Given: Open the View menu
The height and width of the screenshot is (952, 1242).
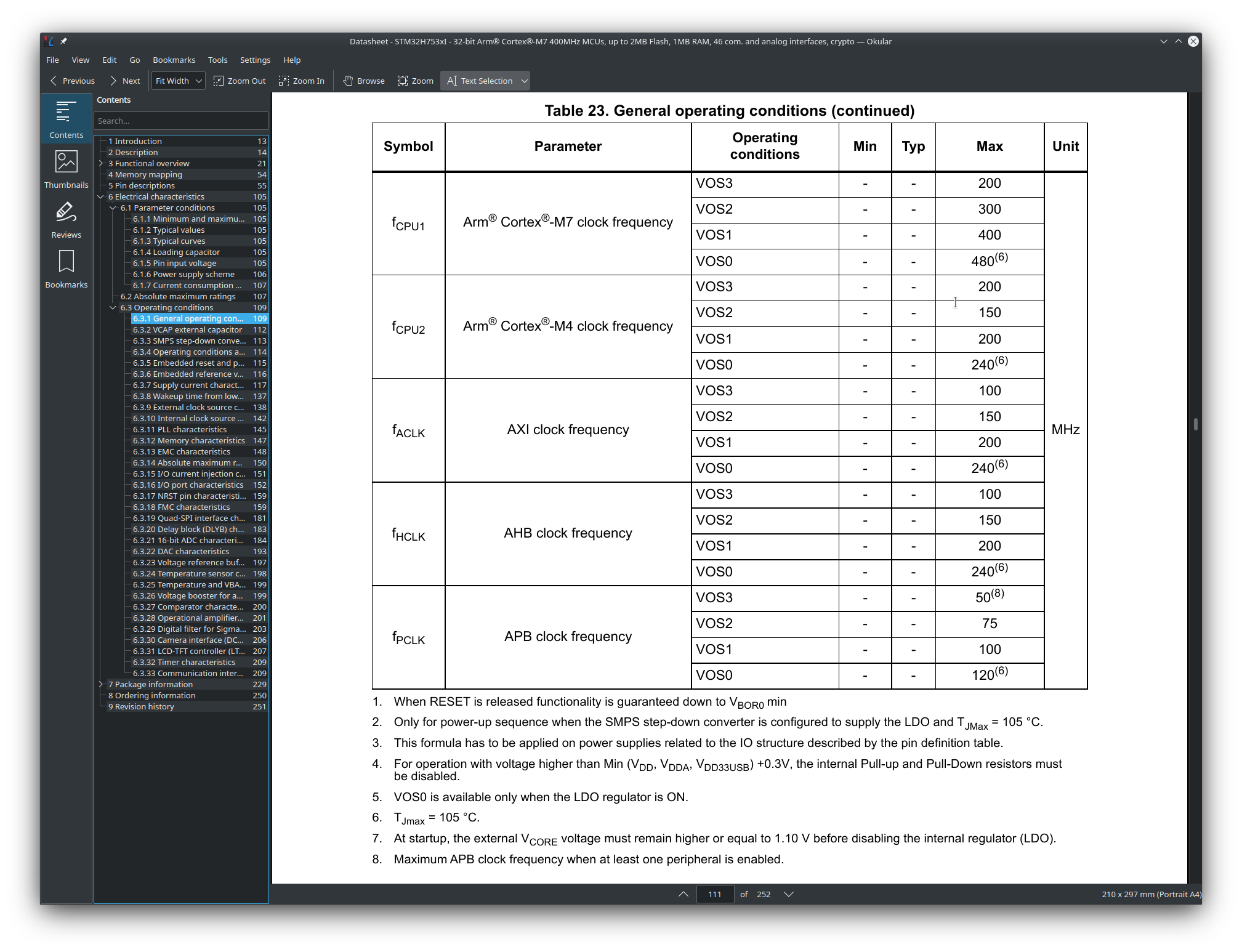Looking at the screenshot, I should coord(80,60).
